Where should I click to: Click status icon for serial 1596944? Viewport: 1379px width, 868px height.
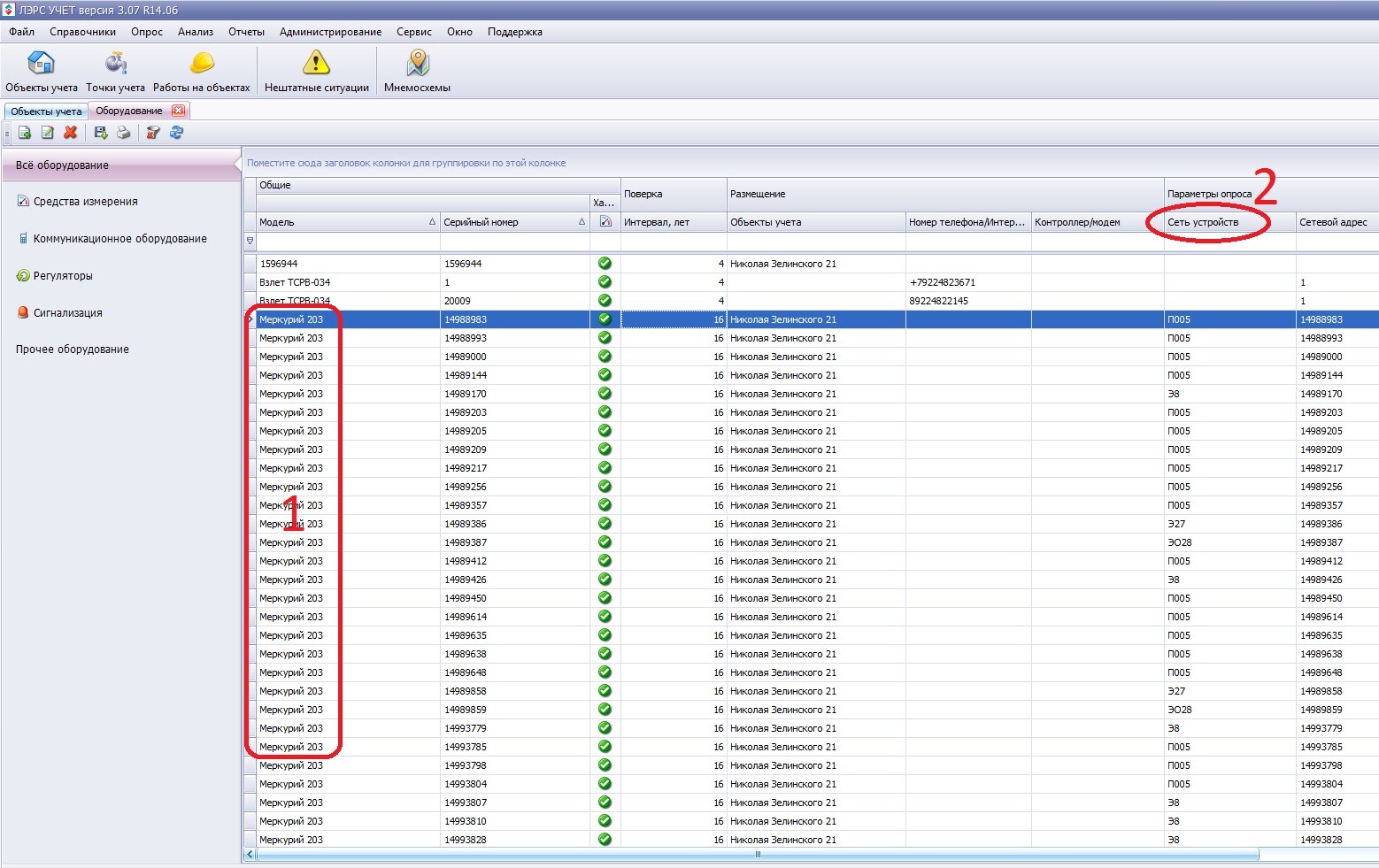(x=605, y=264)
